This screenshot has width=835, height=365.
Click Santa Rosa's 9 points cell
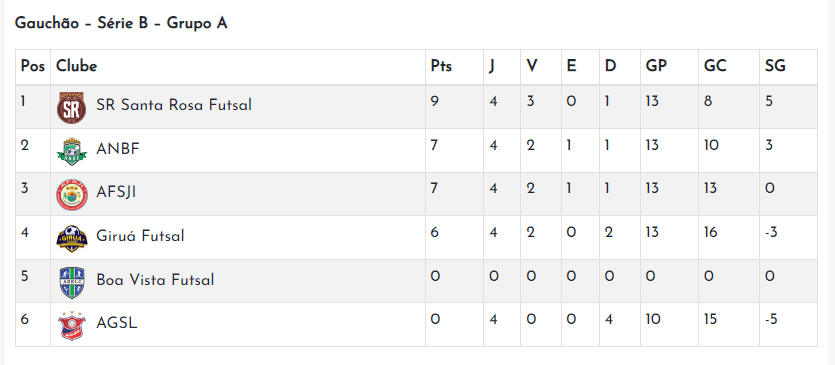[x=454, y=107]
